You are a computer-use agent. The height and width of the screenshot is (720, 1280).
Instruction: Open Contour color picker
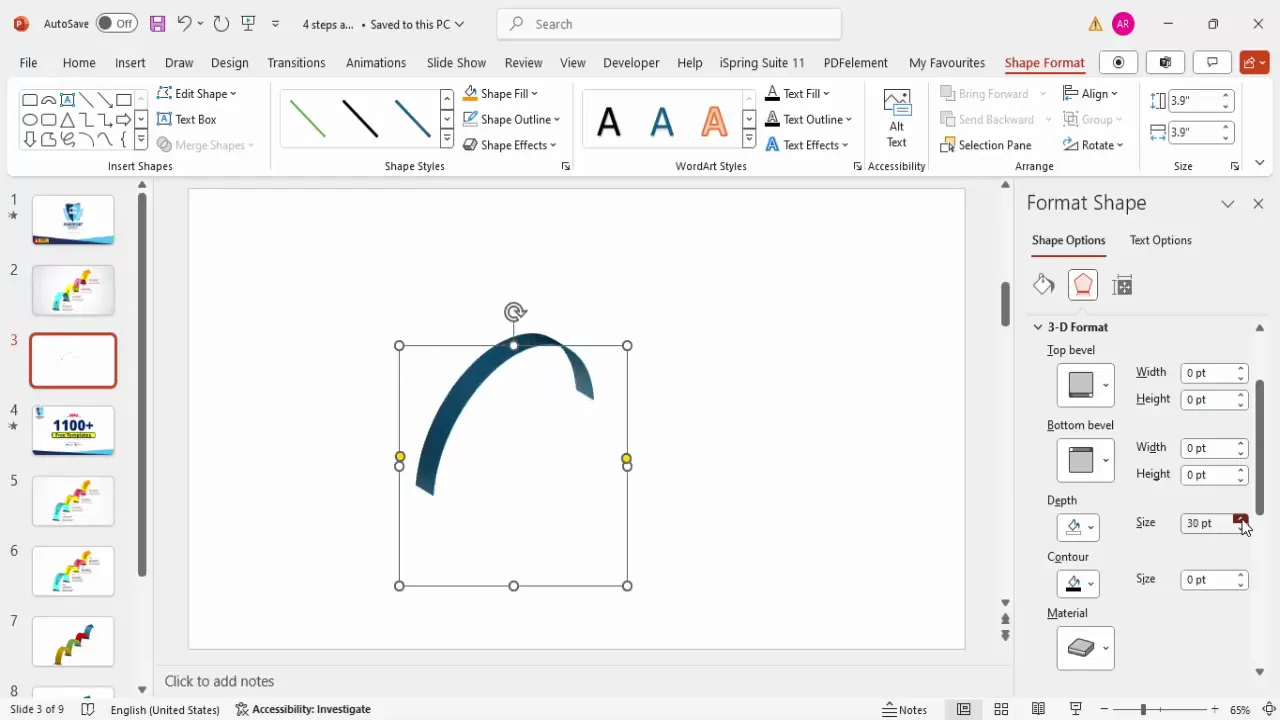1078,583
